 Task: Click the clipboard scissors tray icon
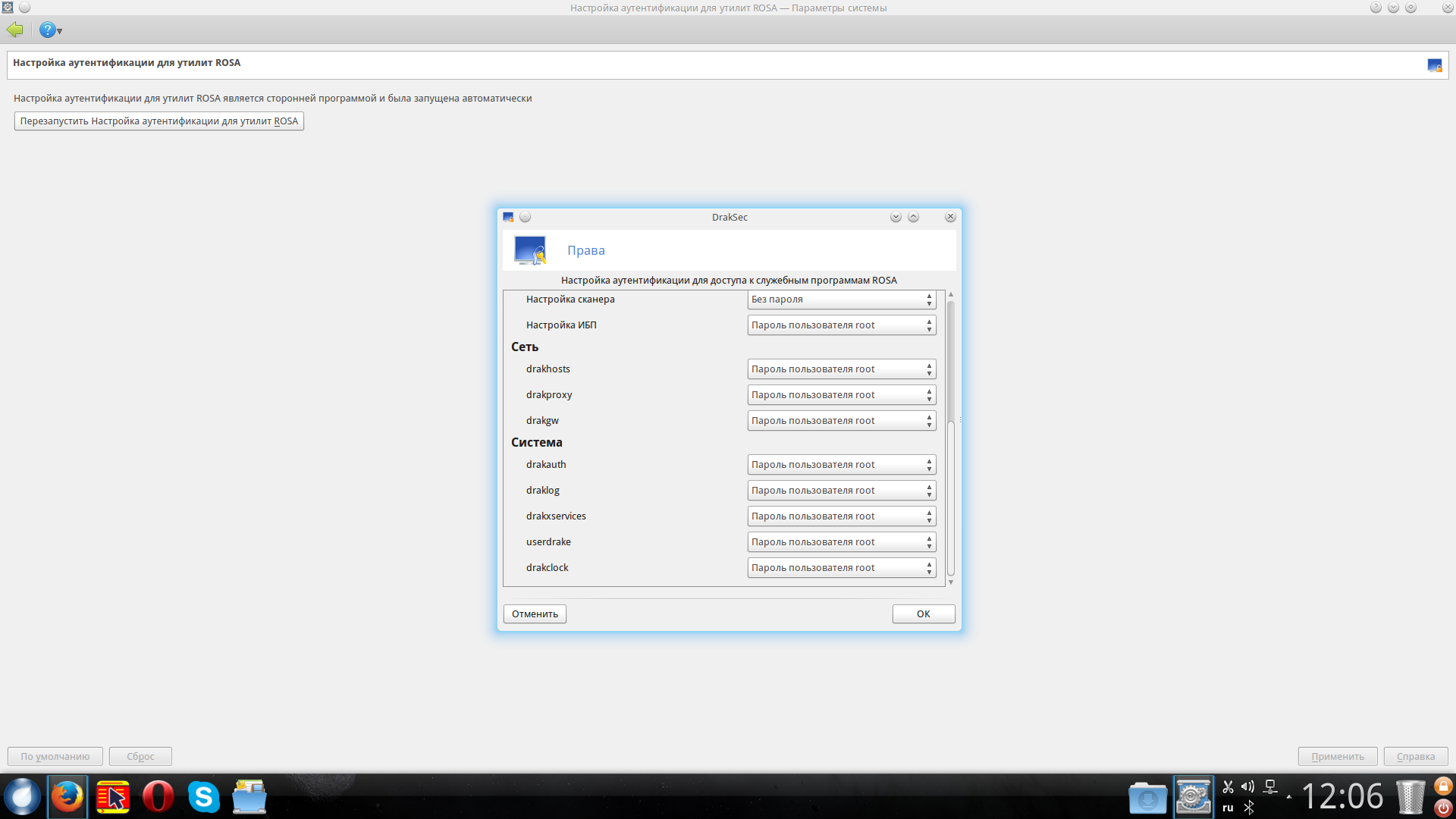point(1228,786)
